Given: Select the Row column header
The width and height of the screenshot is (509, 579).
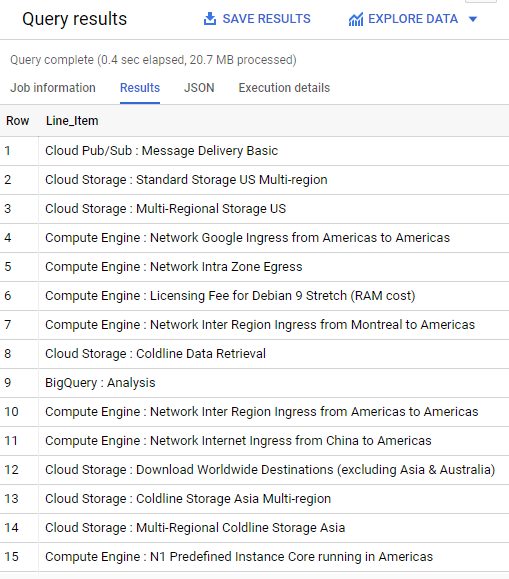Looking at the screenshot, I should coord(17,121).
